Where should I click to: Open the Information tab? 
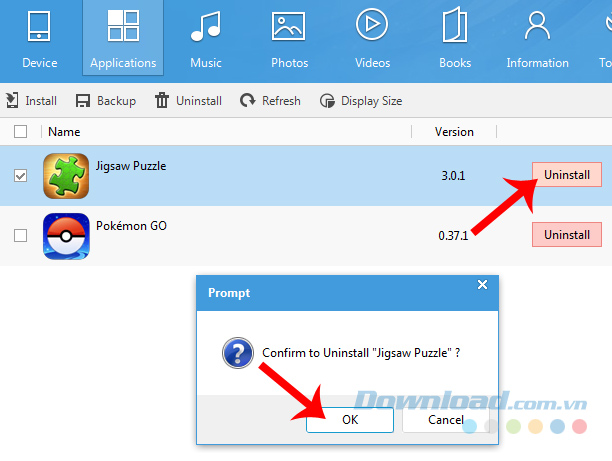pos(537,39)
